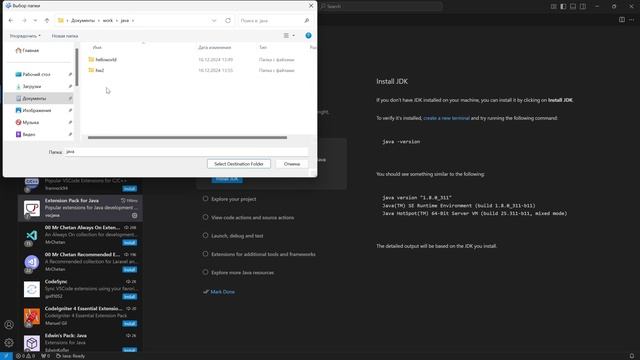Open Extension Pack for Java entry
Image resolution: width=640 pixels, height=360 pixels.
[x=80, y=208]
